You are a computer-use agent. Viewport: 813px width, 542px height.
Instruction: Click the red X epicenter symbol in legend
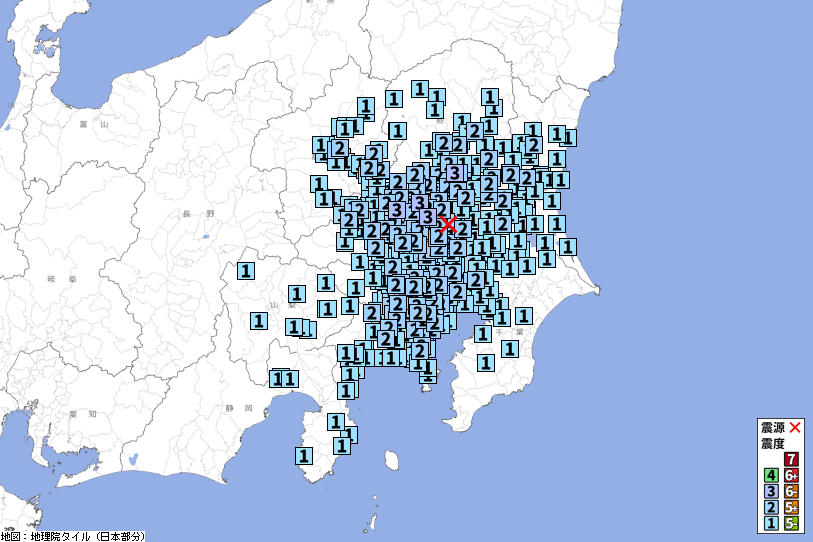[796, 427]
